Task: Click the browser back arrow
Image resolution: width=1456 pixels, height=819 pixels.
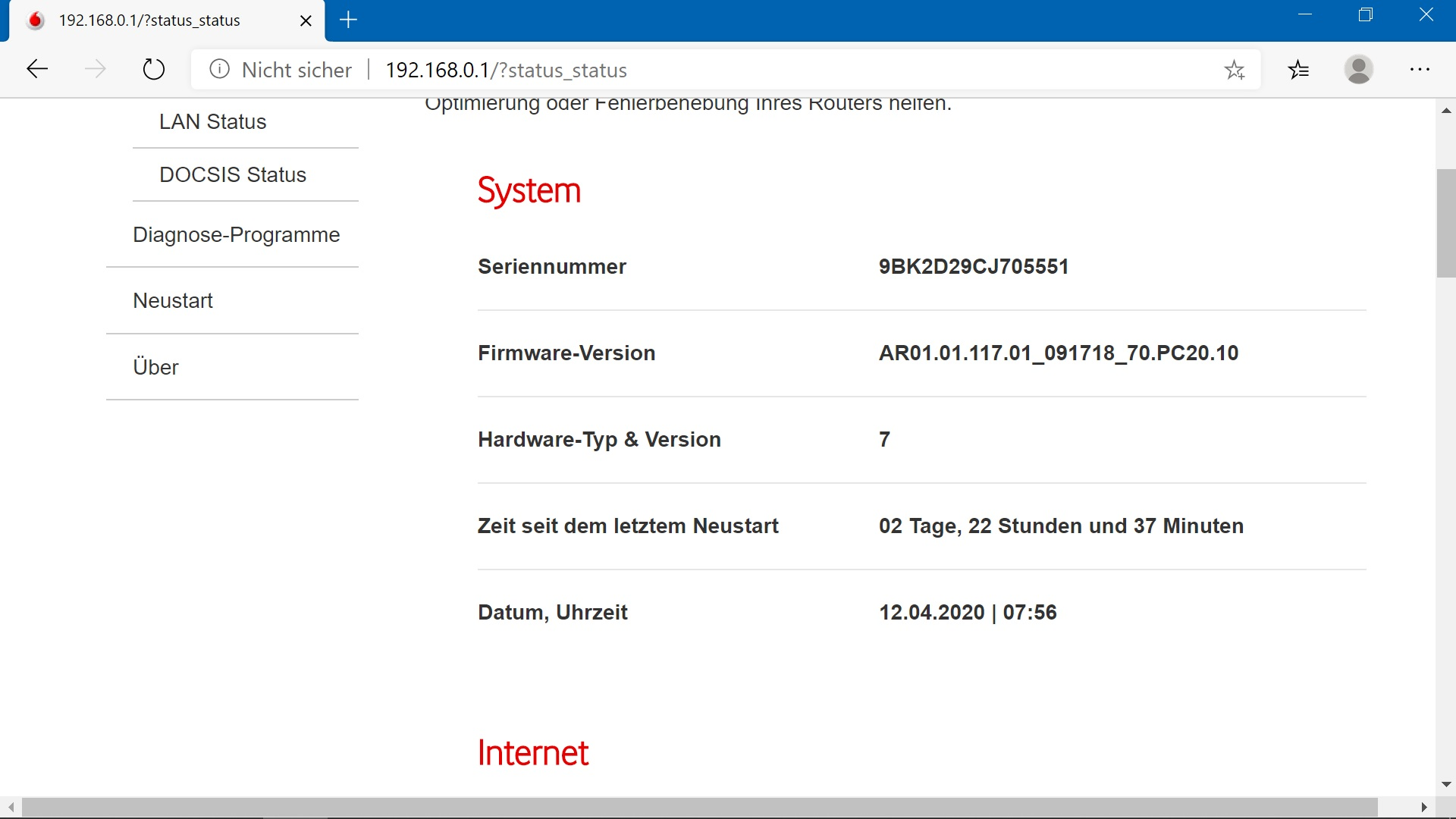Action: pyautogui.click(x=37, y=70)
